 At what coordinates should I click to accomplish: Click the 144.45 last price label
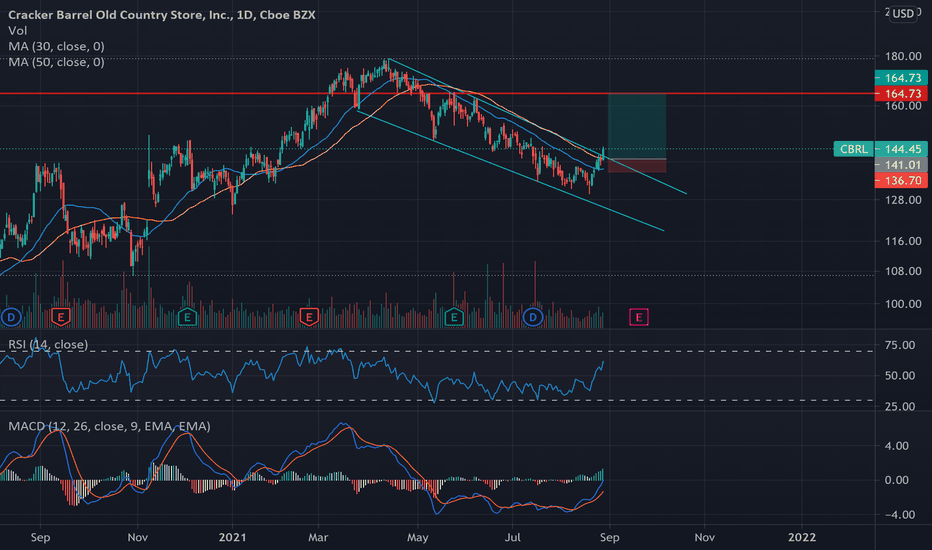click(x=901, y=149)
